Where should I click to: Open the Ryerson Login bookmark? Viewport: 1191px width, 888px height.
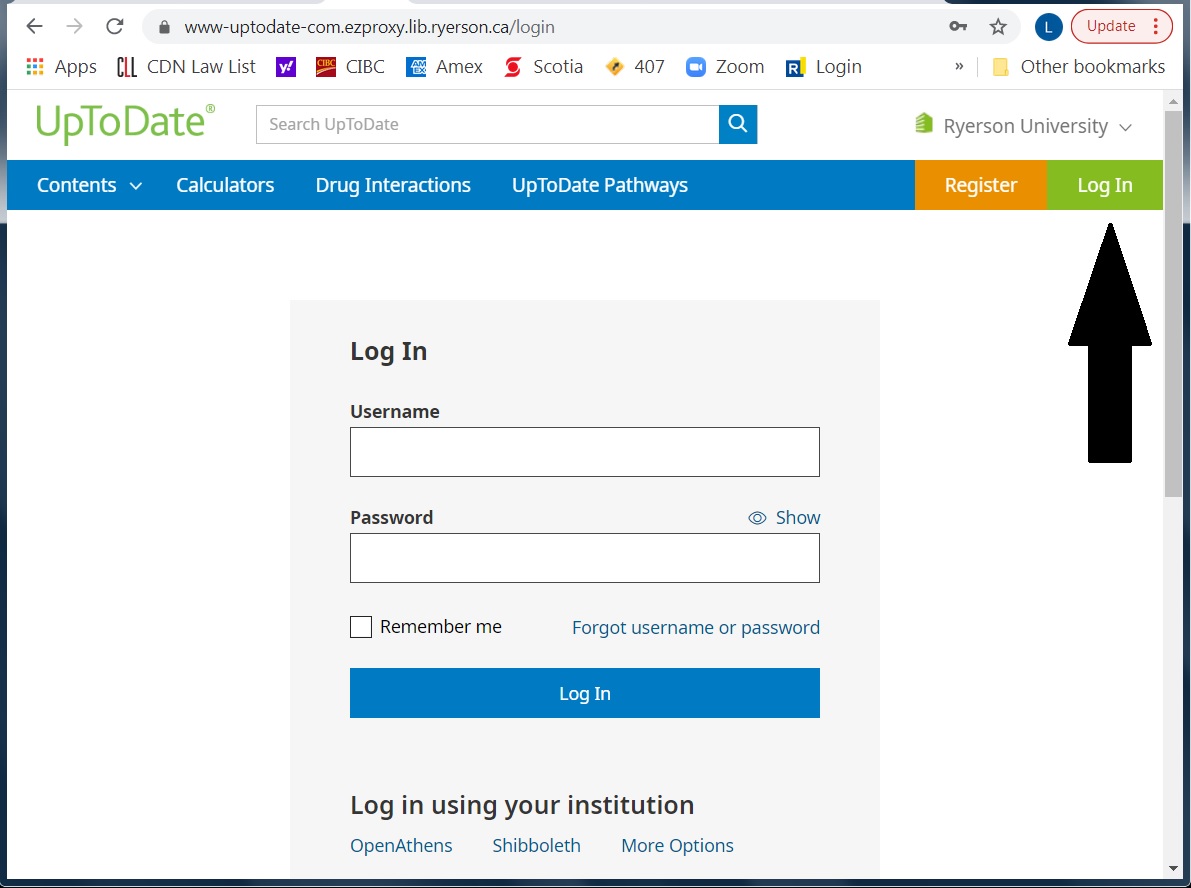pyautogui.click(x=824, y=67)
